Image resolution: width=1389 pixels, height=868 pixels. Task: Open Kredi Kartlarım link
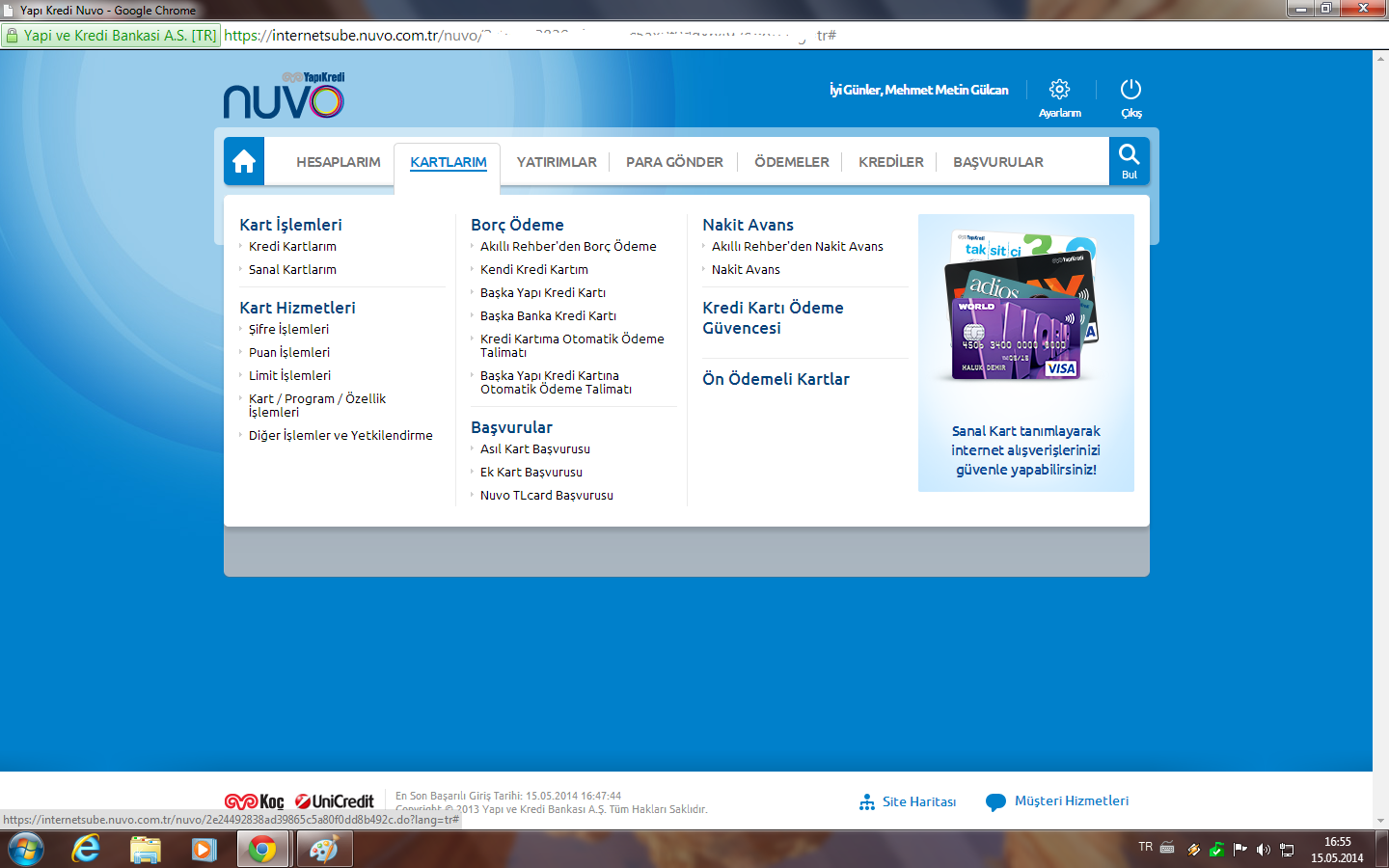click(292, 247)
